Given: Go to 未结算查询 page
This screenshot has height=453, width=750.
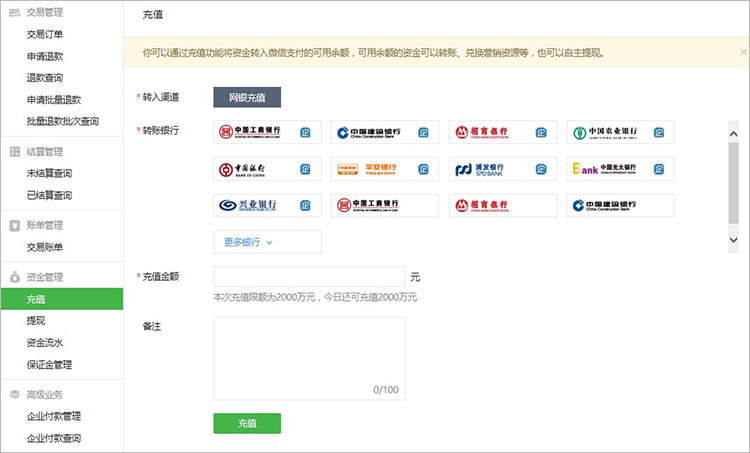Looking at the screenshot, I should [x=49, y=173].
